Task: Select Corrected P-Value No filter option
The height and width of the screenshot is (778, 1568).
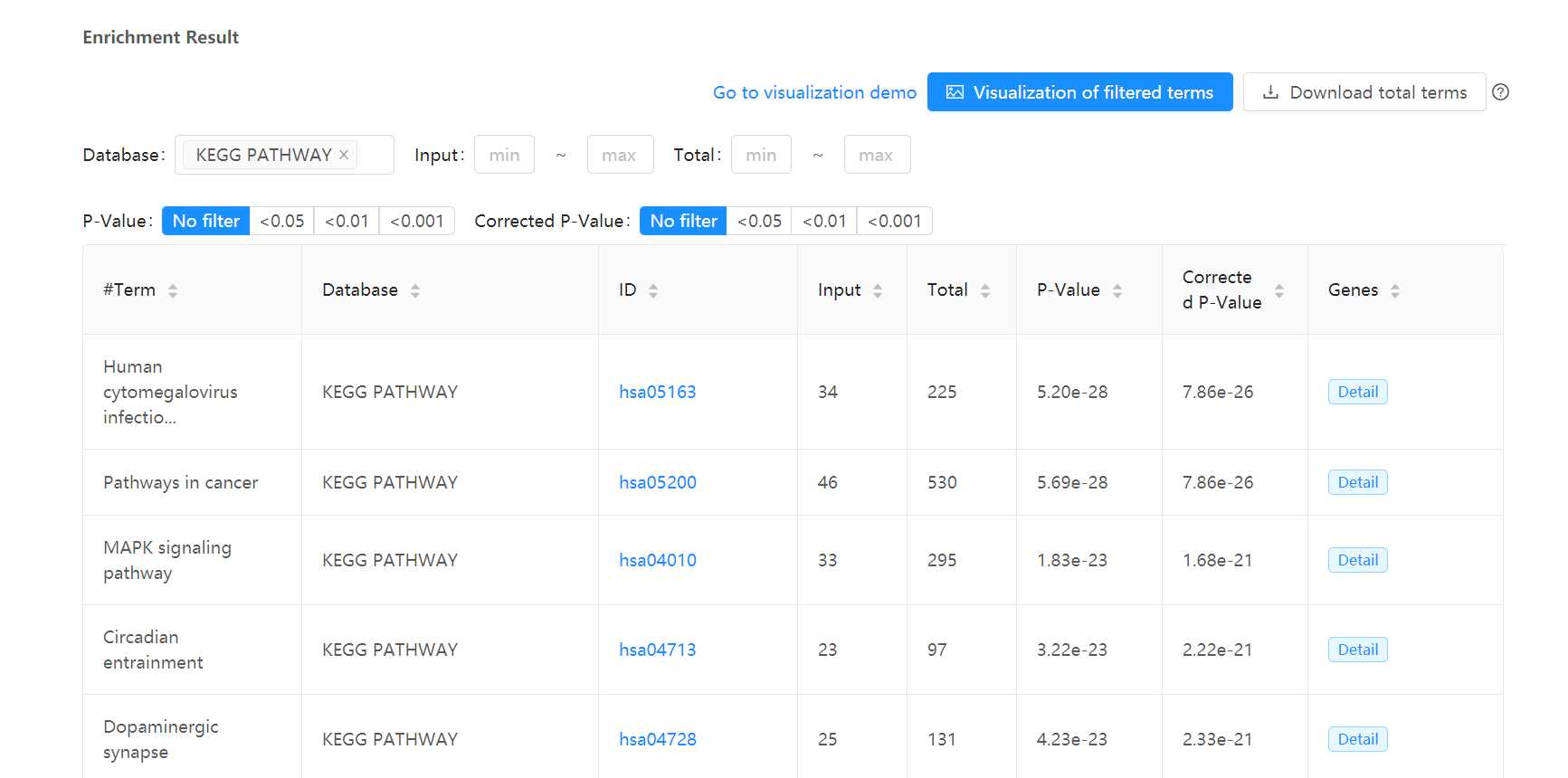Action: [x=683, y=221]
